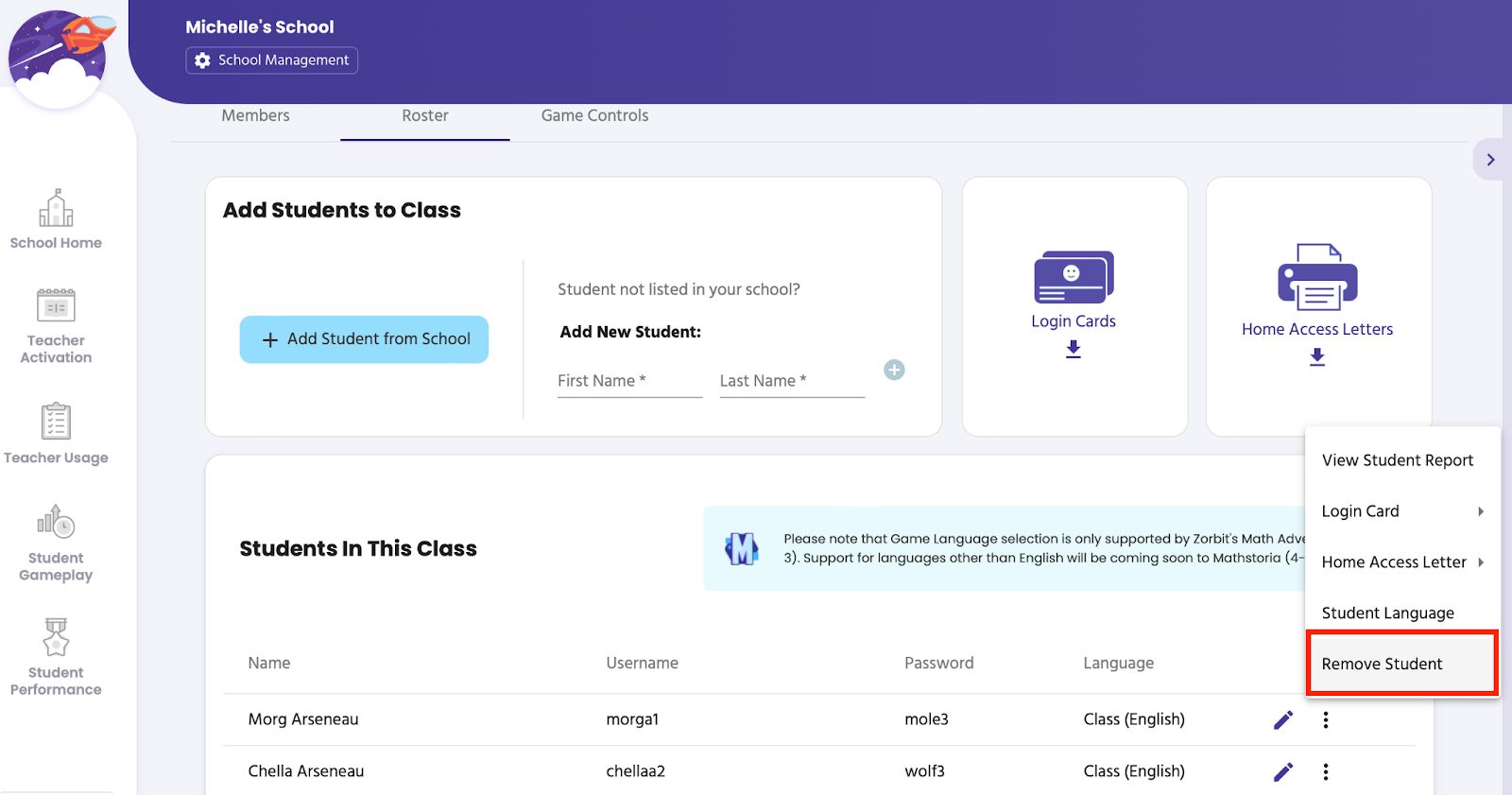Switch to the Members tab
This screenshot has width=1512, height=795.
click(x=255, y=115)
